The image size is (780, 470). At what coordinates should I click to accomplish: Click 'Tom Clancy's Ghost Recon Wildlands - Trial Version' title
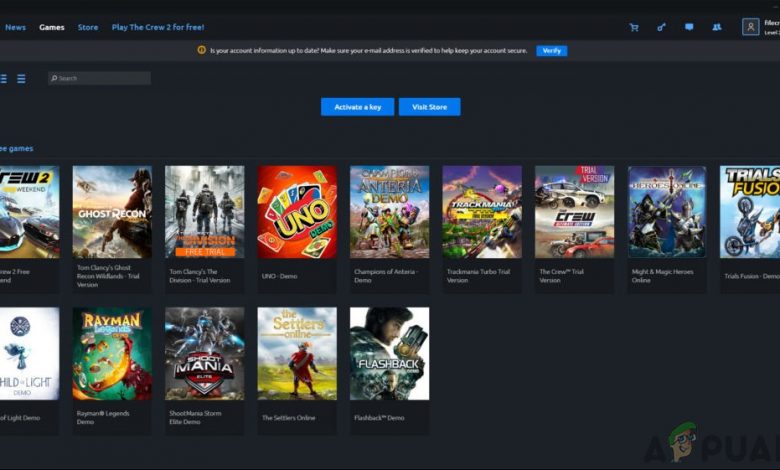coord(108,276)
